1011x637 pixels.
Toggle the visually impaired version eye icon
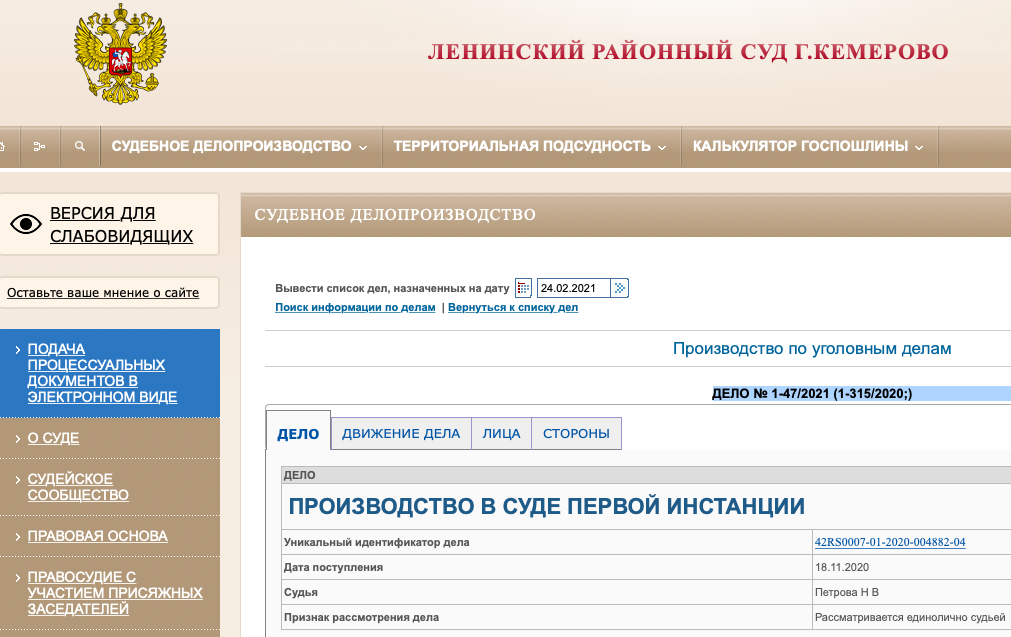26,224
